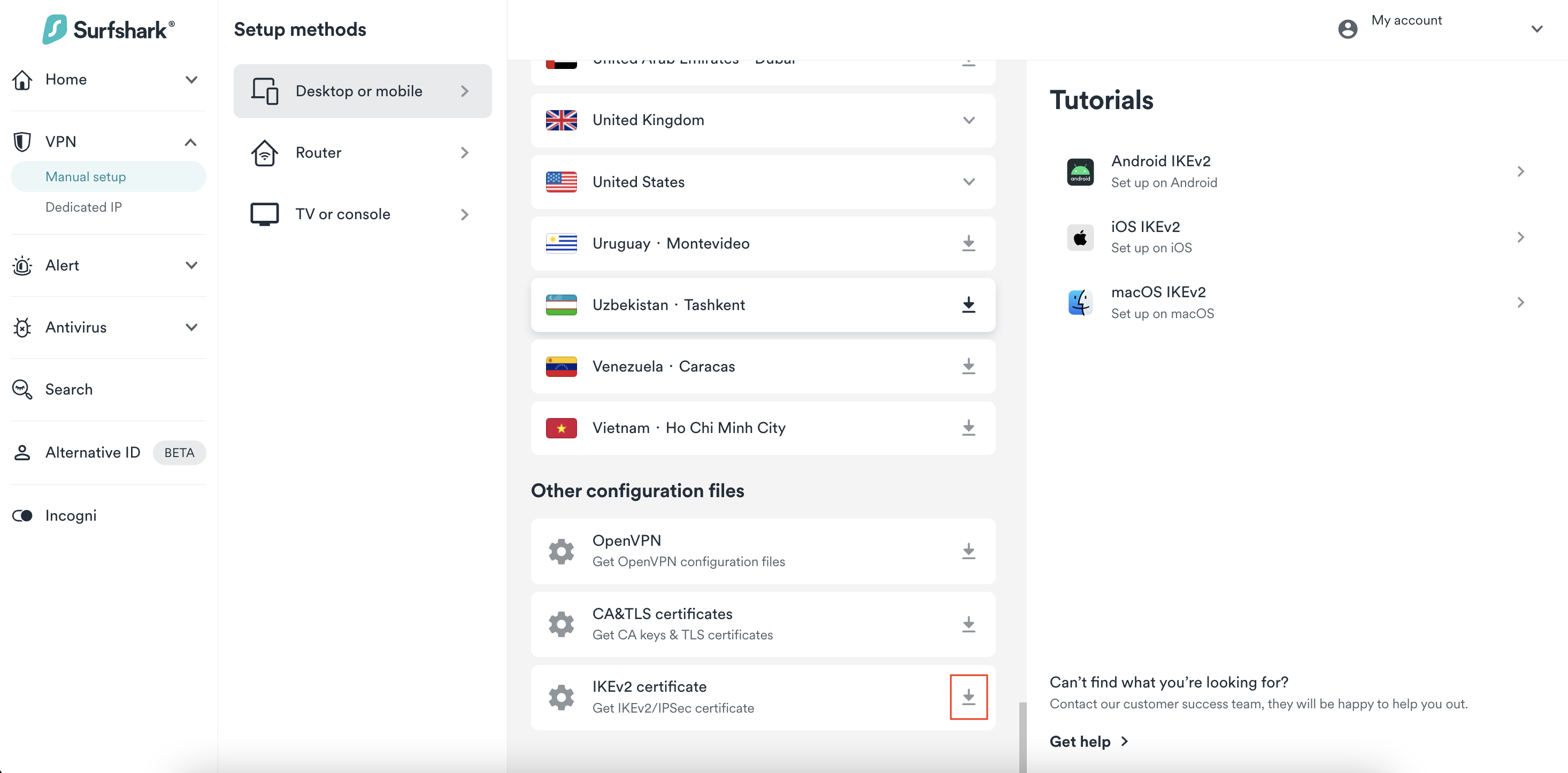Download the IKEv2 certificate

969,698
